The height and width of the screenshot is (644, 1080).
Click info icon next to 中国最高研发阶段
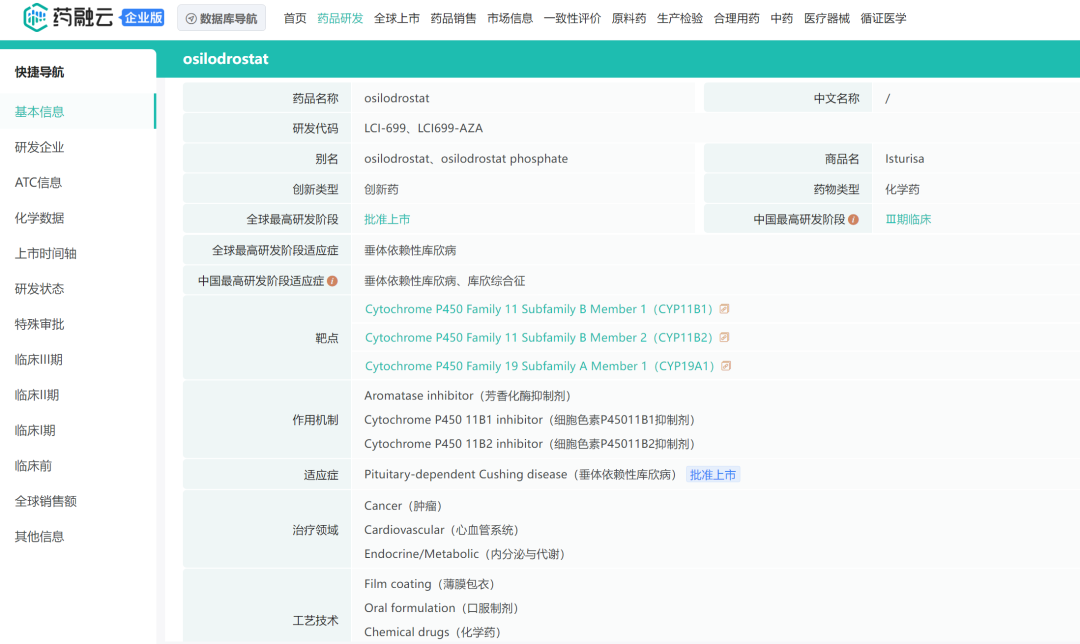[x=853, y=220]
